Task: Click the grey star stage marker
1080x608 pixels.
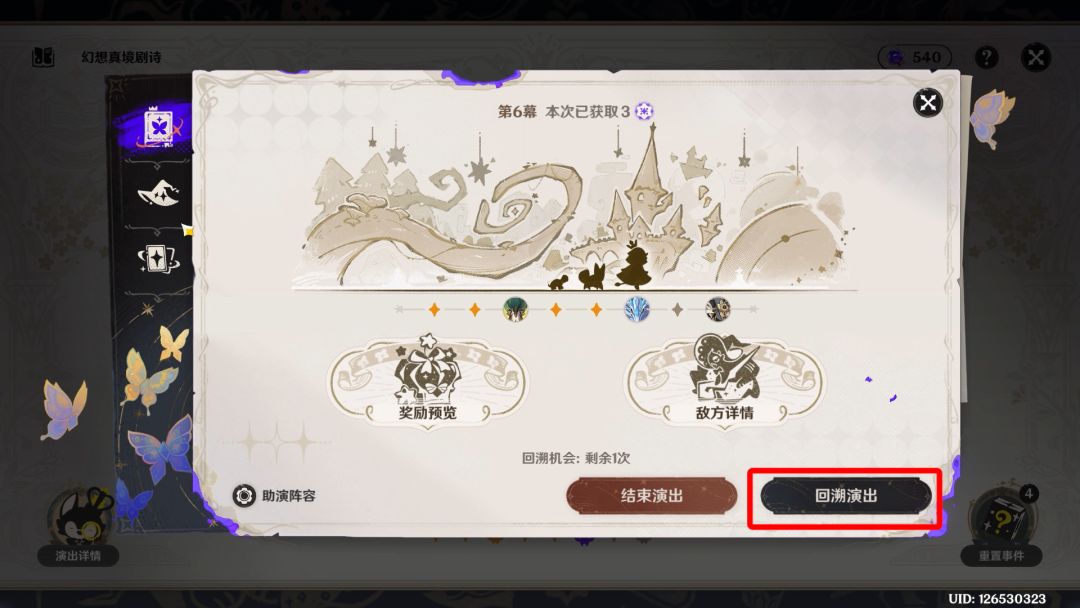Action: click(x=677, y=310)
